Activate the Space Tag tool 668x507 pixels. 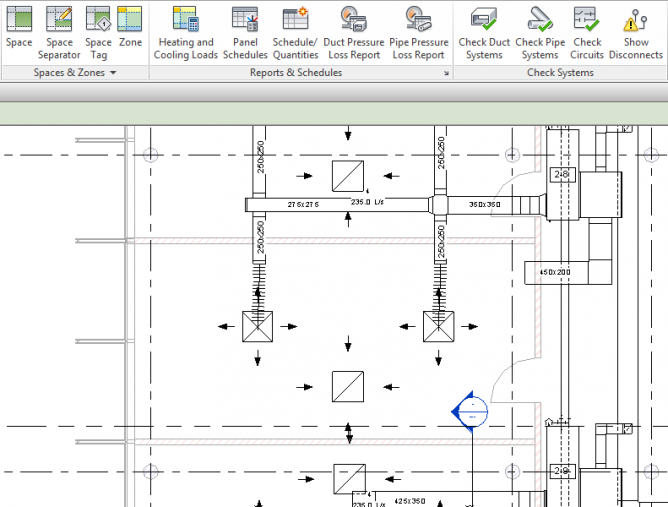pos(98,33)
